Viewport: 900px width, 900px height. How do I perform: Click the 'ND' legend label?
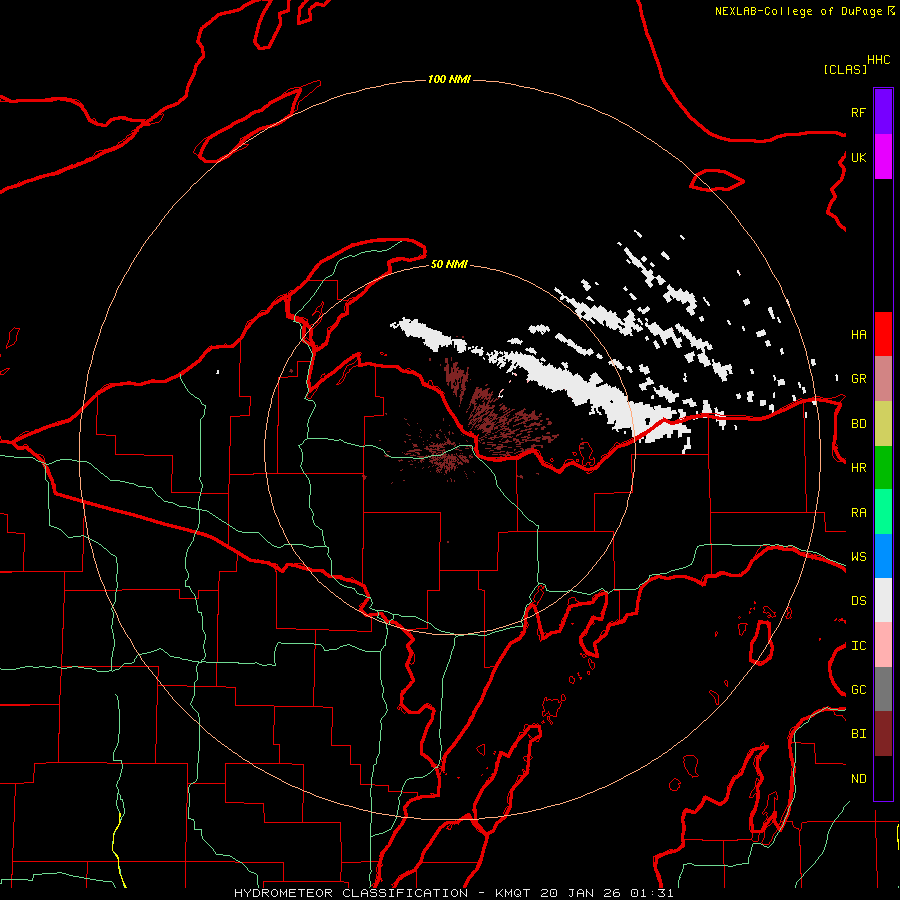click(x=858, y=779)
